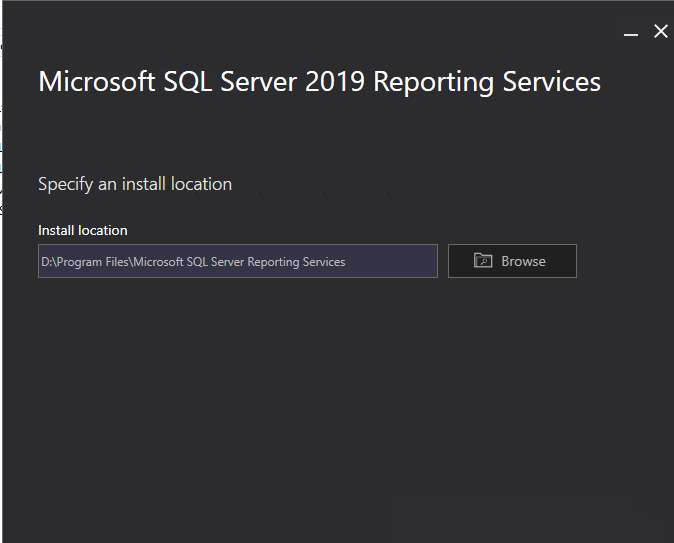The image size is (674, 543).
Task: Click the word "Browse" beside the folder icon
Action: click(523, 261)
